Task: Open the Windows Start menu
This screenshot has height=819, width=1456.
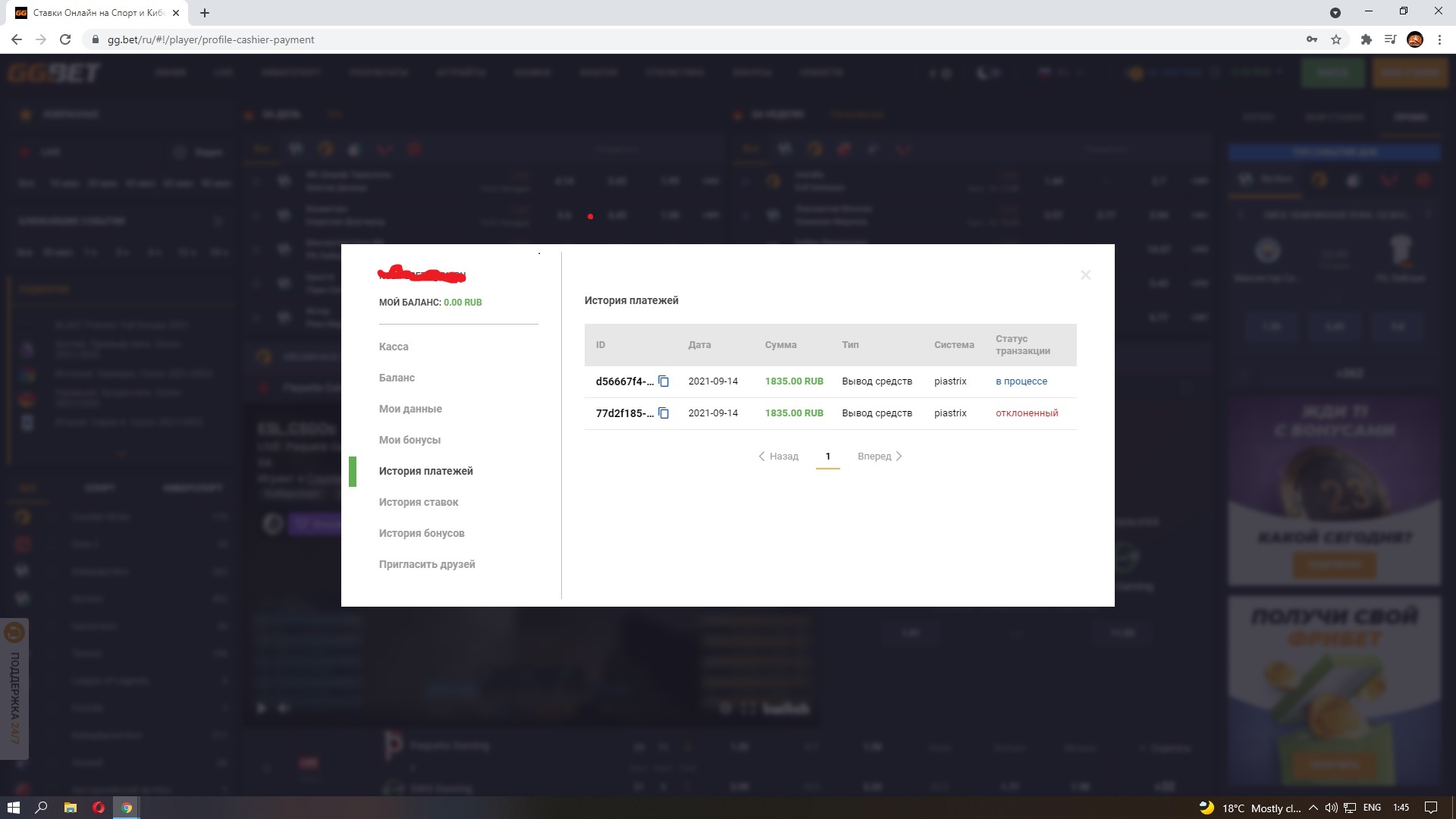Action: pyautogui.click(x=13, y=808)
